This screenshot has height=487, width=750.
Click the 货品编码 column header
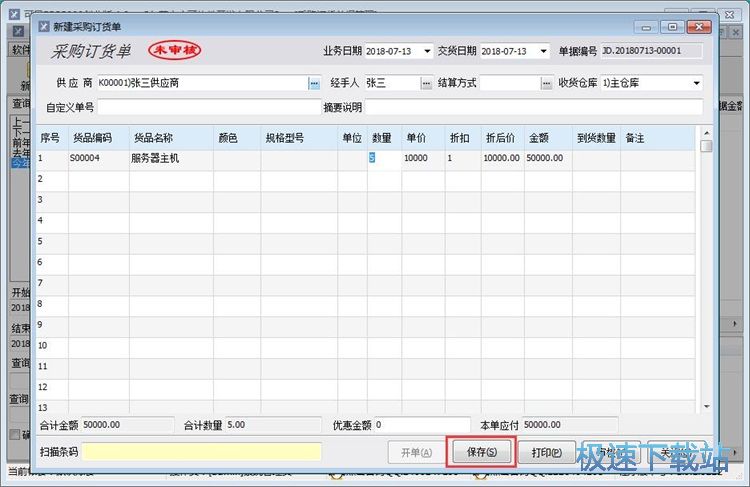[99, 138]
